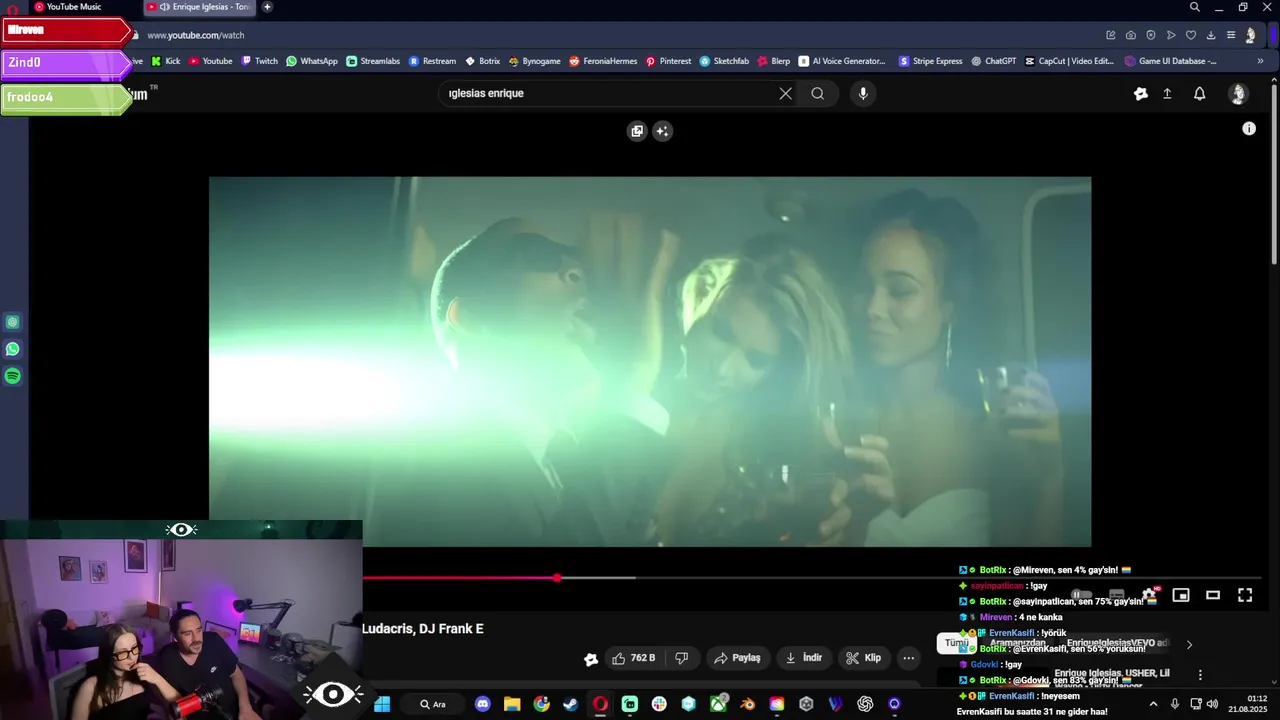Open the Bynogame bookmark

[x=535, y=61]
